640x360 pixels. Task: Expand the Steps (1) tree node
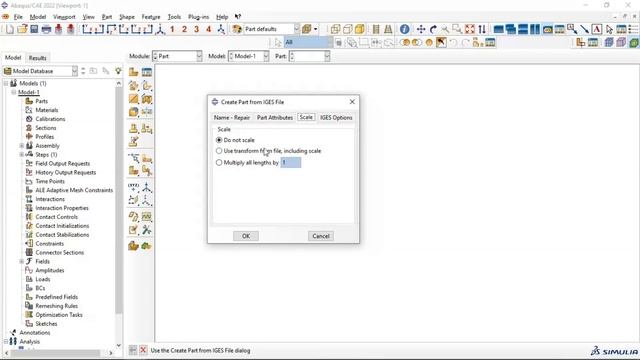pyautogui.click(x=22, y=155)
